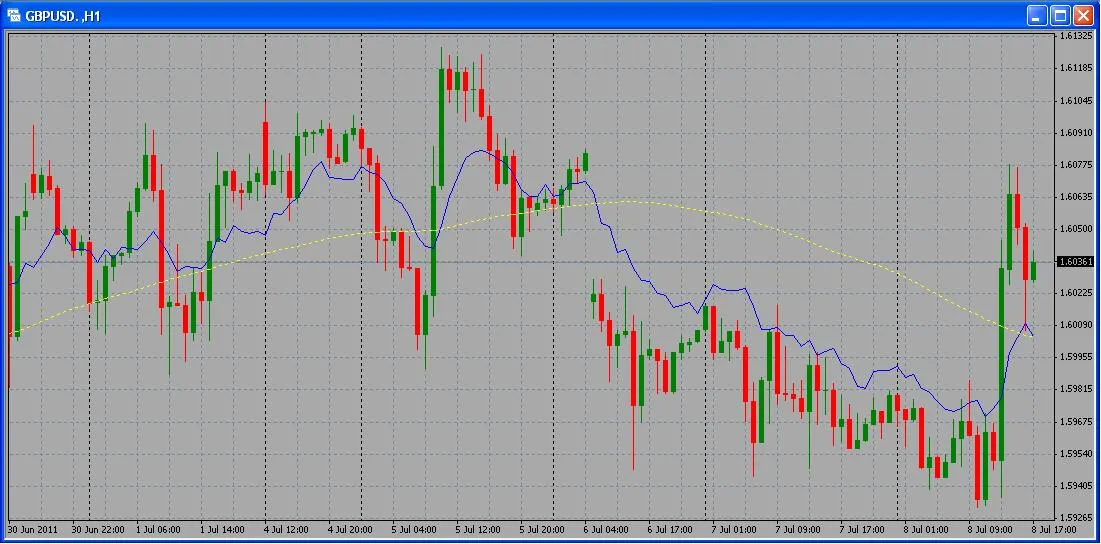1101x544 pixels.
Task: Click the 1.60500 price level label
Action: pos(1075,229)
